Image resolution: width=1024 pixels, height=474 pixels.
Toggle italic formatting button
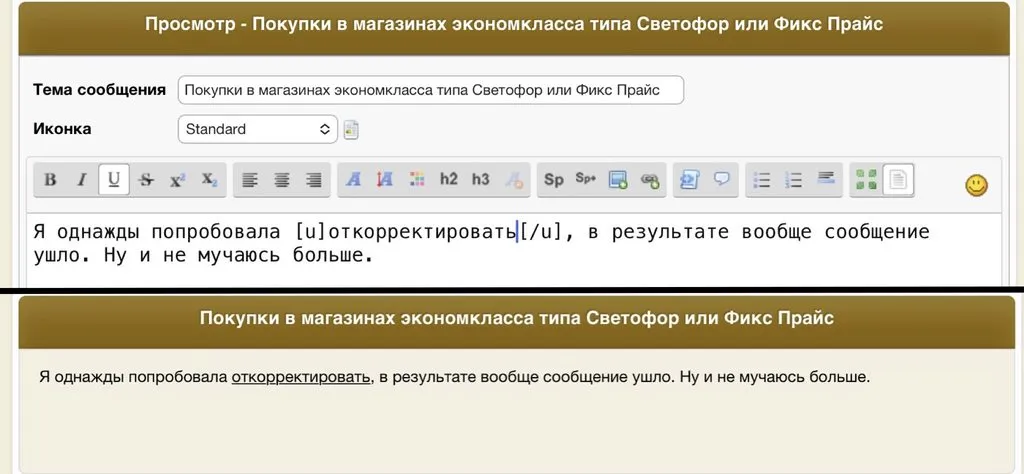(x=82, y=180)
